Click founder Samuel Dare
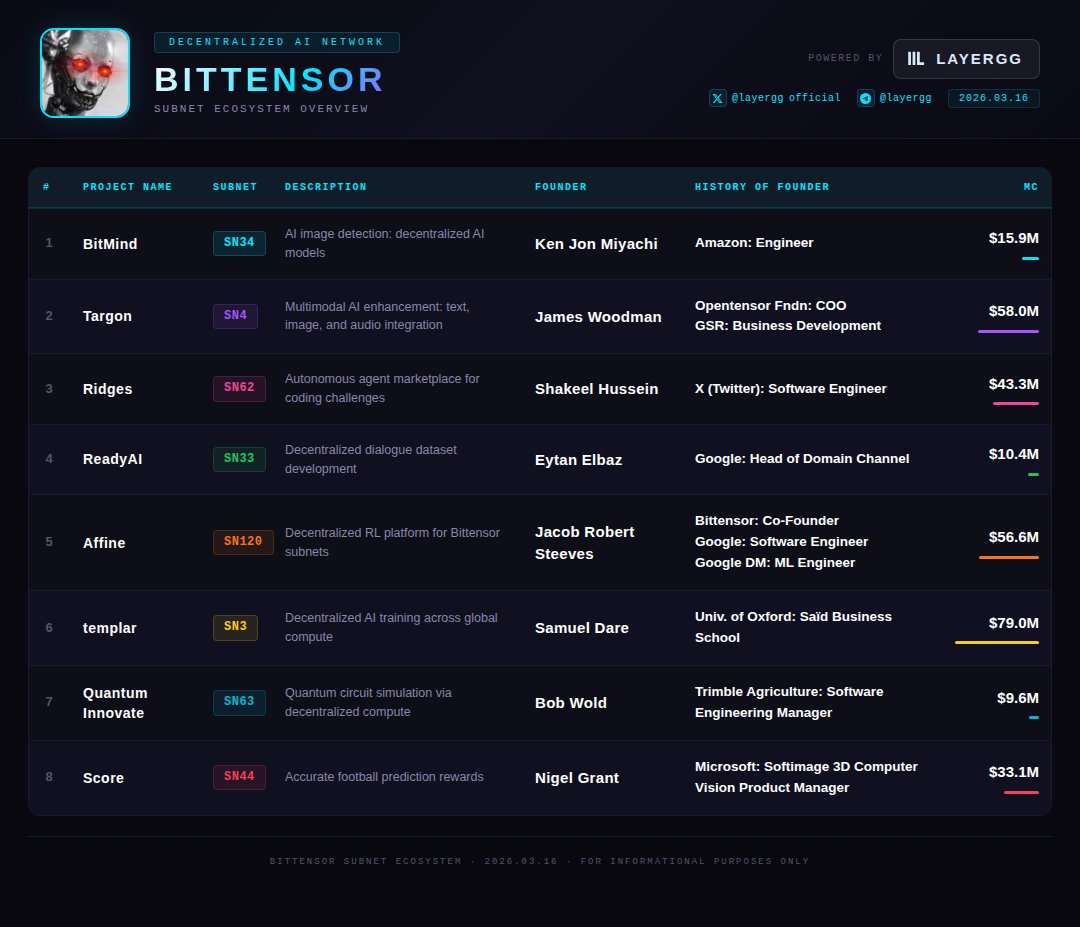 (582, 628)
